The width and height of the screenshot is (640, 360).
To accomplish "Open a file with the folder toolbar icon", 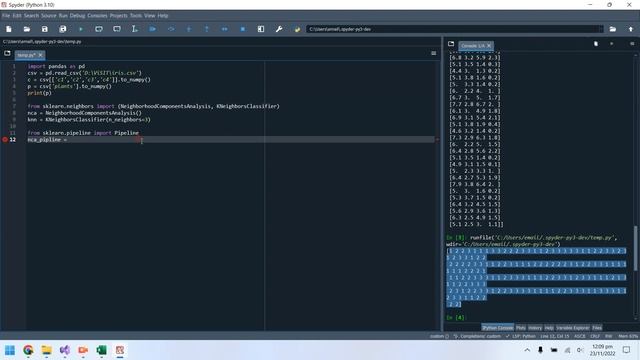I will 27,29.
